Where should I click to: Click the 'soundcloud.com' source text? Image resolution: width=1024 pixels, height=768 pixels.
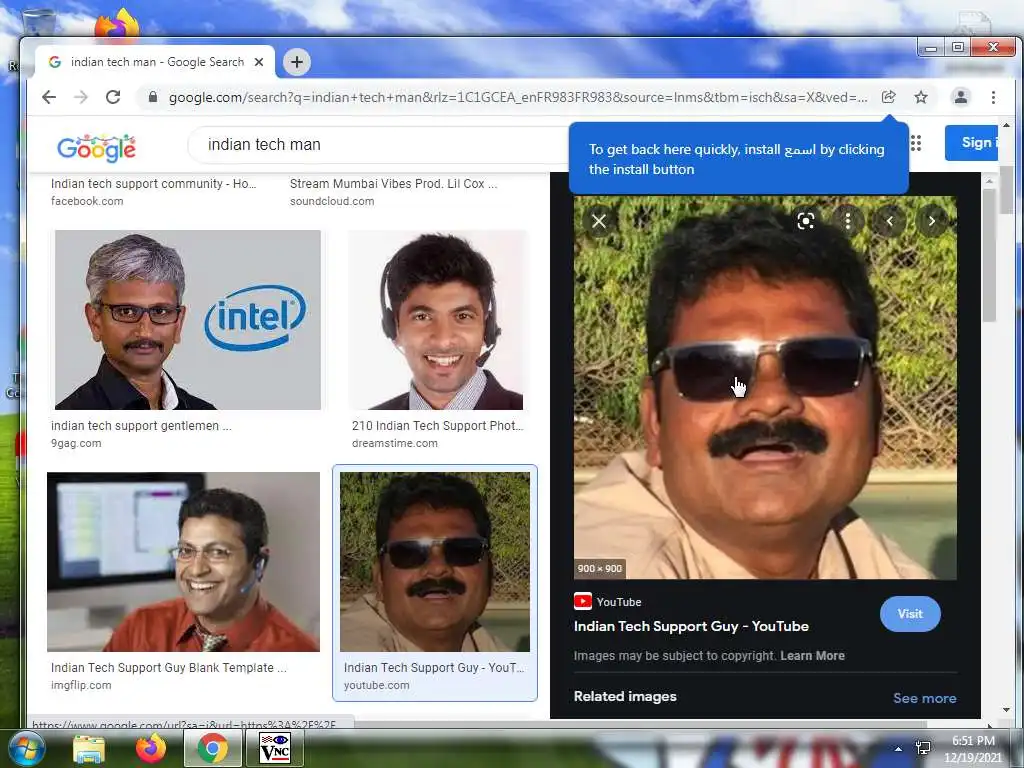pos(332,201)
